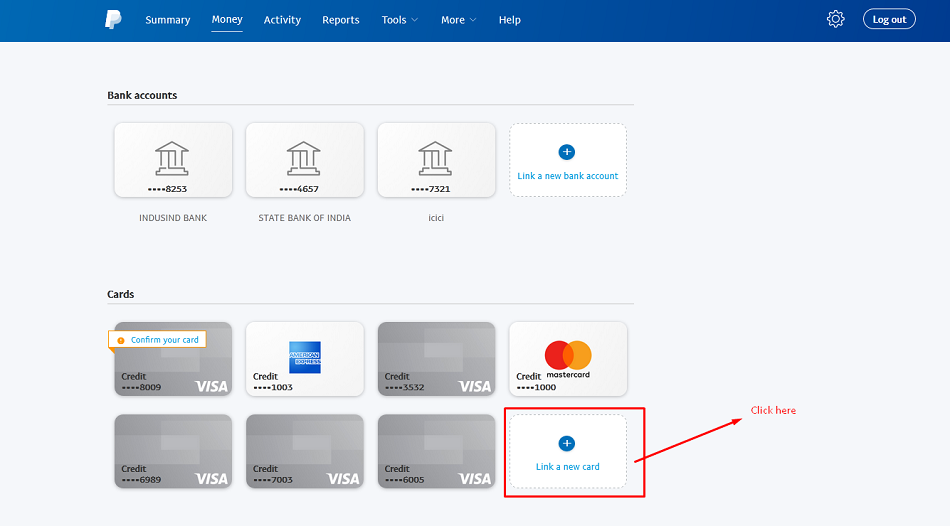Click the plus icon to link bank account
The height and width of the screenshot is (526, 950).
pyautogui.click(x=566, y=152)
